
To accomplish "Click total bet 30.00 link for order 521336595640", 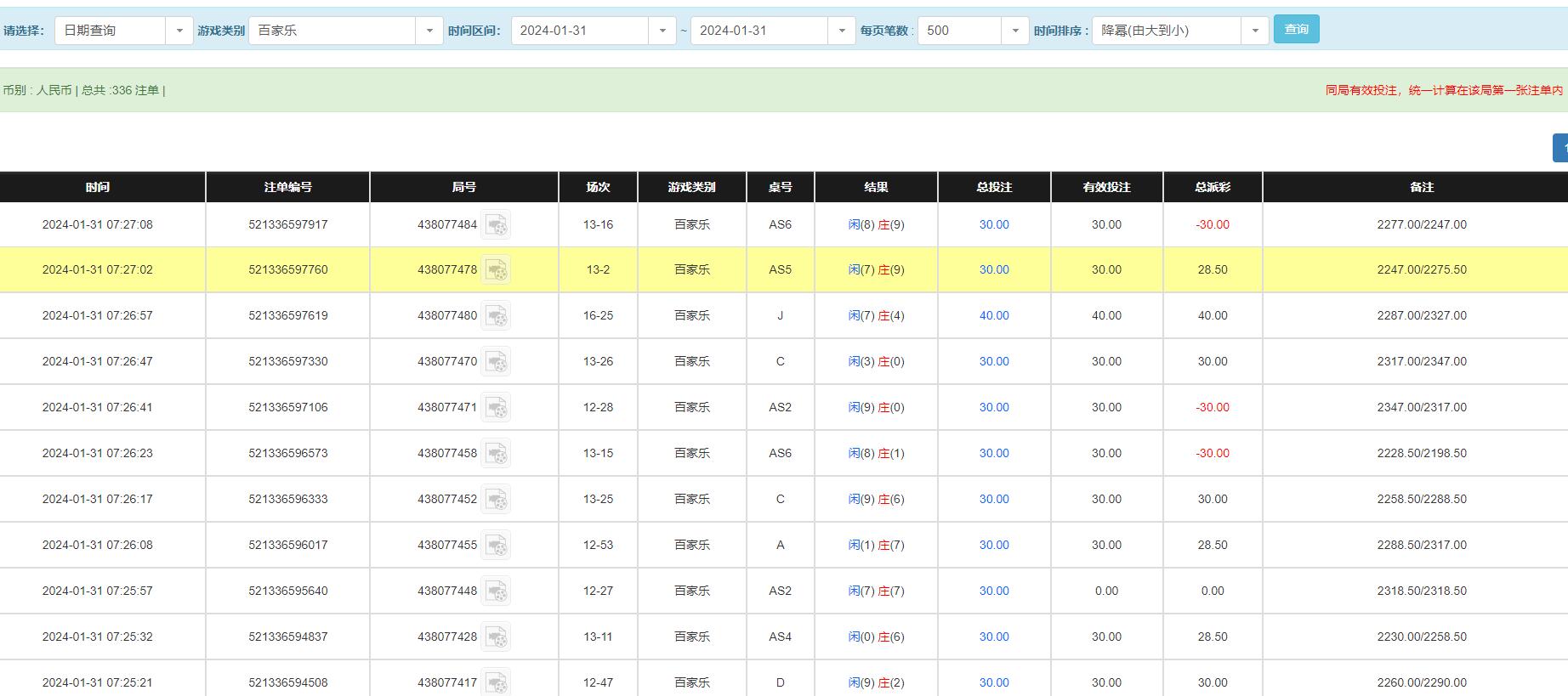I will [x=994, y=591].
